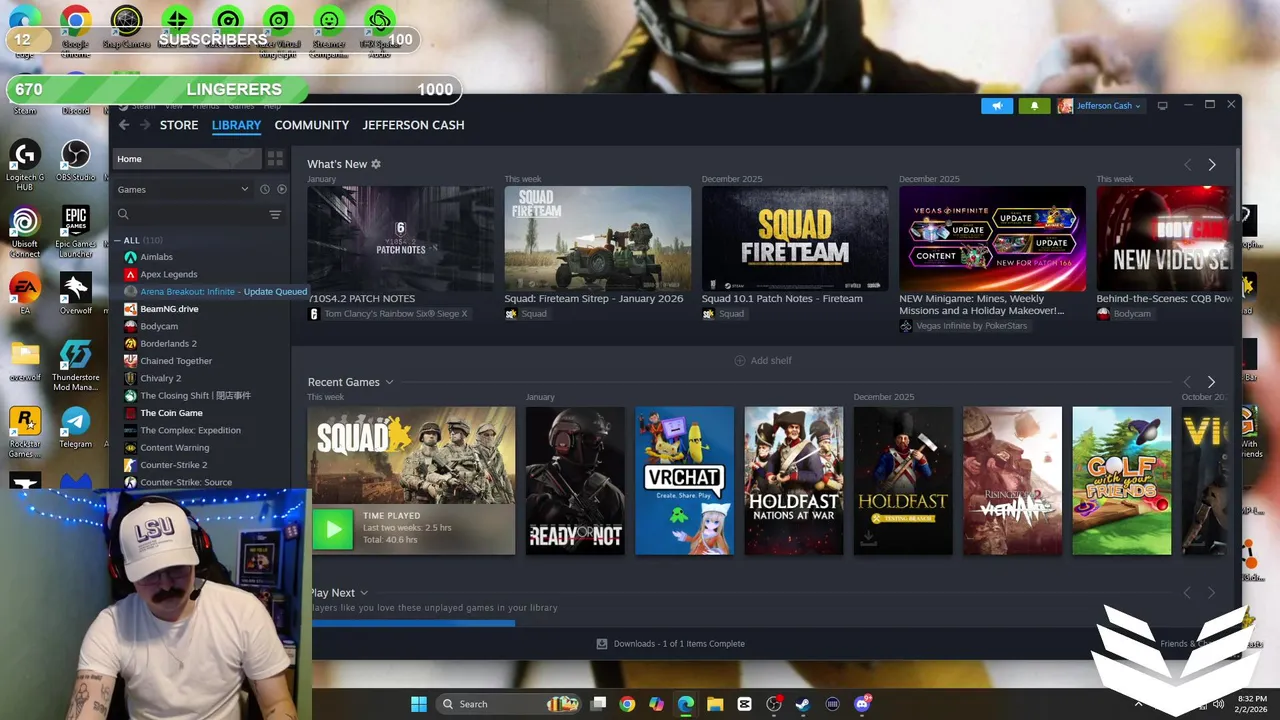Select the LIBRARY tab

coord(236,125)
